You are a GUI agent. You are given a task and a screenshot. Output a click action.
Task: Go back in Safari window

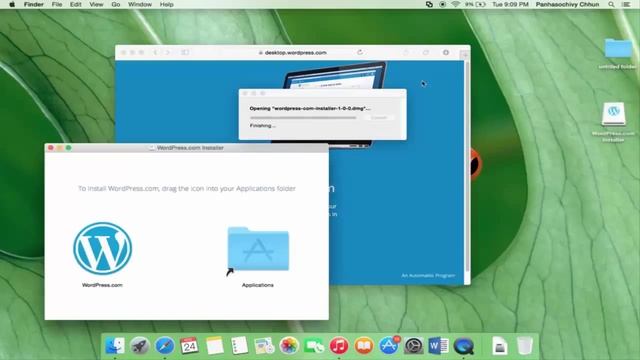point(155,53)
